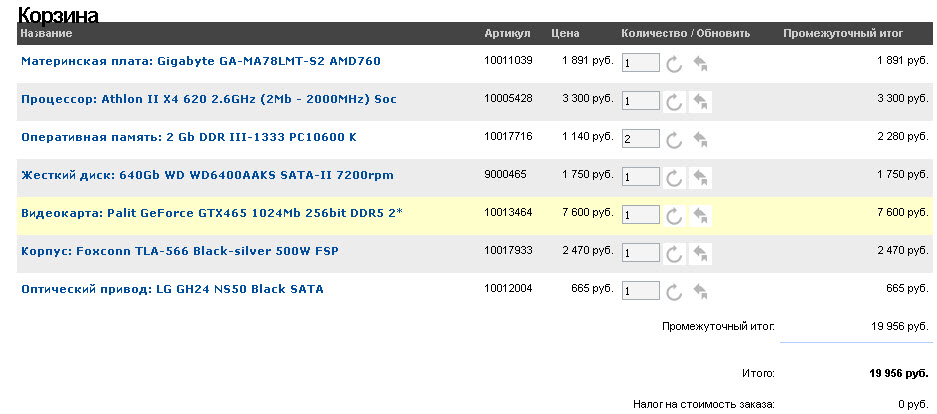Click the 0 руб. tax value
This screenshot has height=414, width=937.
(x=914, y=404)
